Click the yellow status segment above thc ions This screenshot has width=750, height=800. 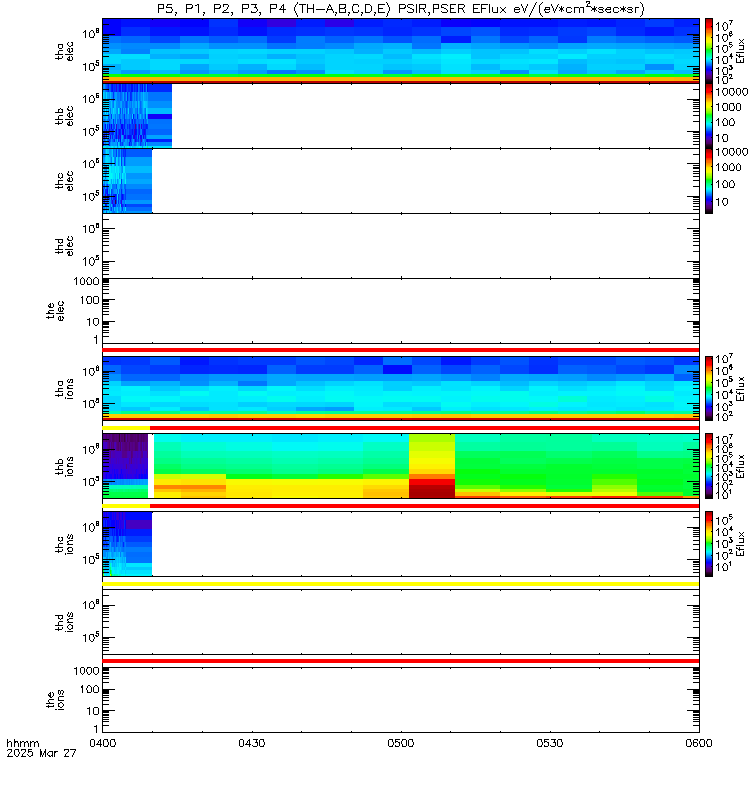[x=126, y=506]
